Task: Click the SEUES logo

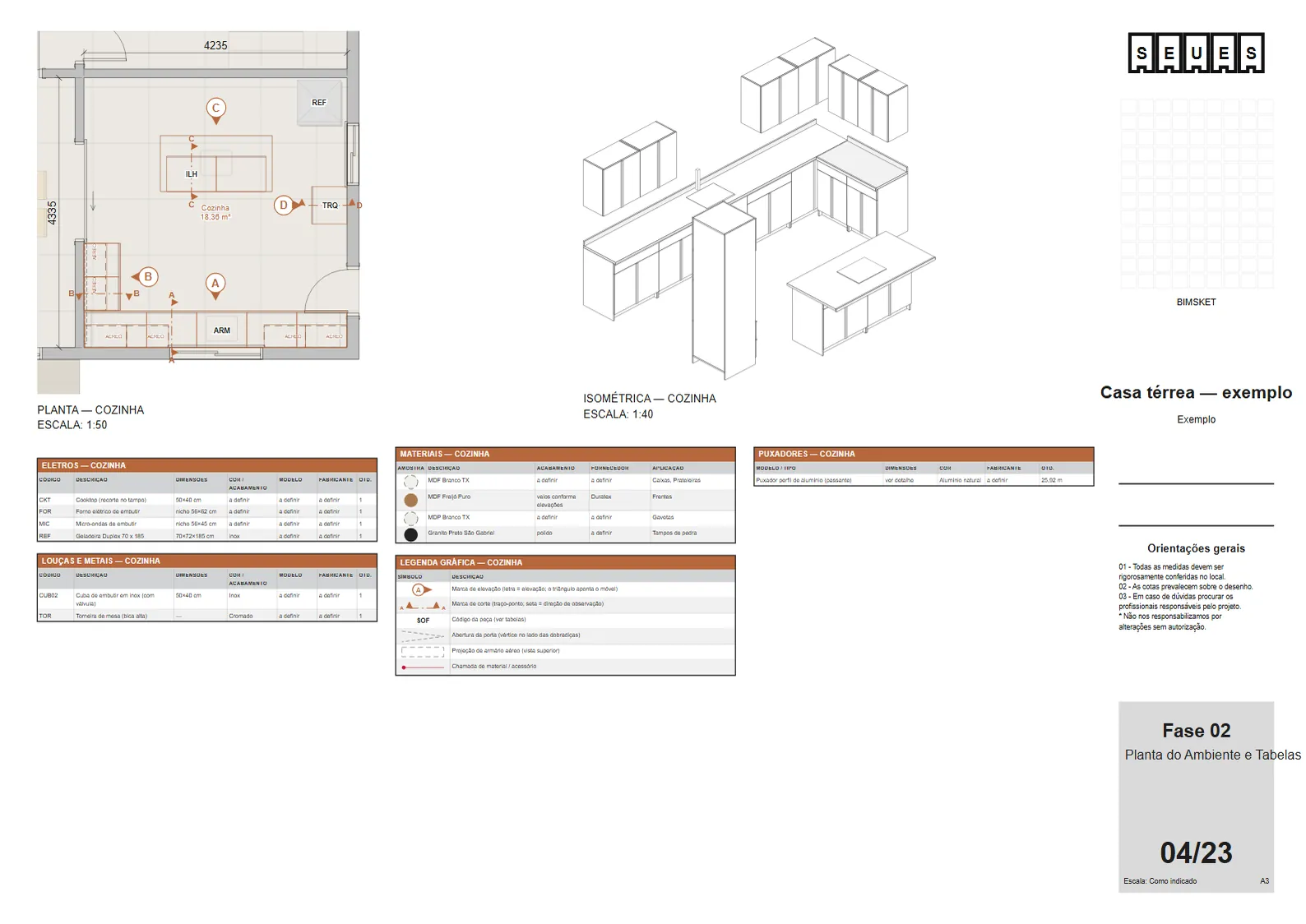Action: tap(1196, 53)
